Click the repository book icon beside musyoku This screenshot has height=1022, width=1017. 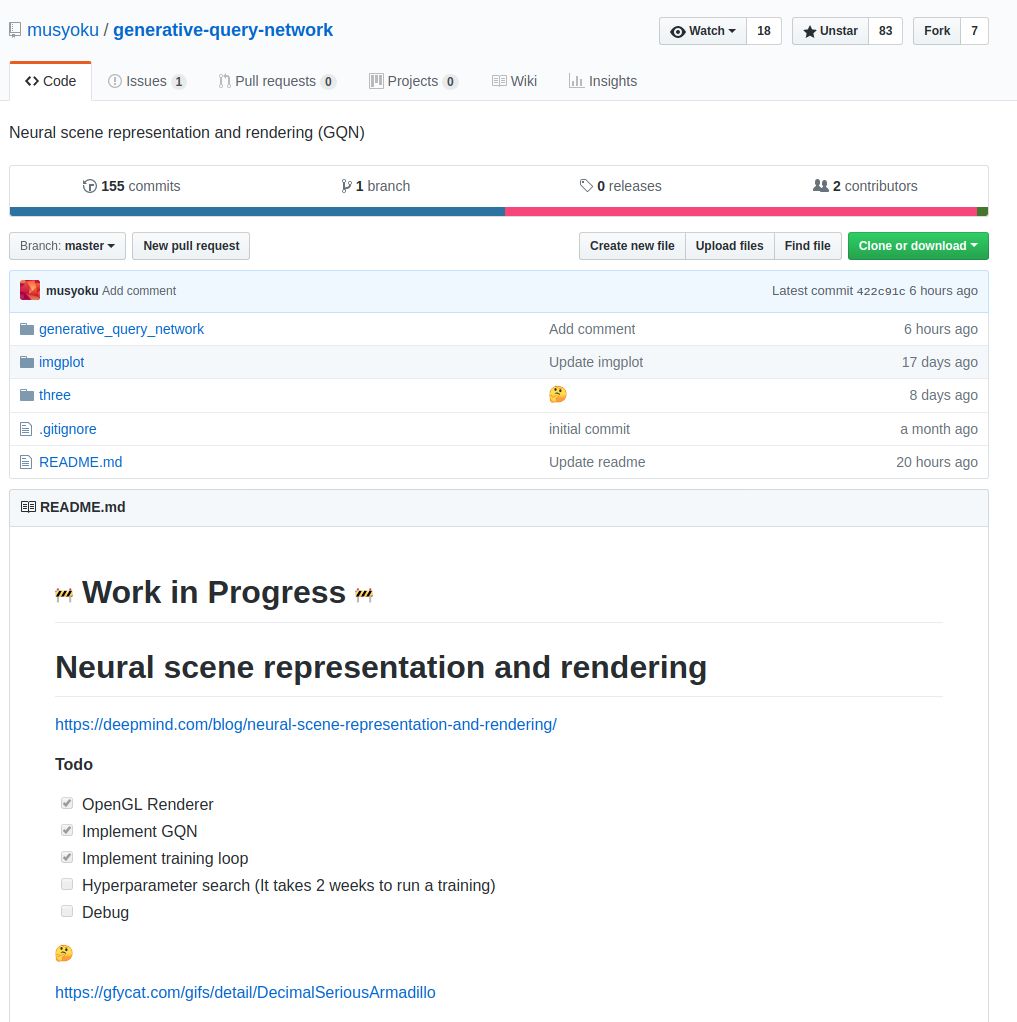[15, 30]
